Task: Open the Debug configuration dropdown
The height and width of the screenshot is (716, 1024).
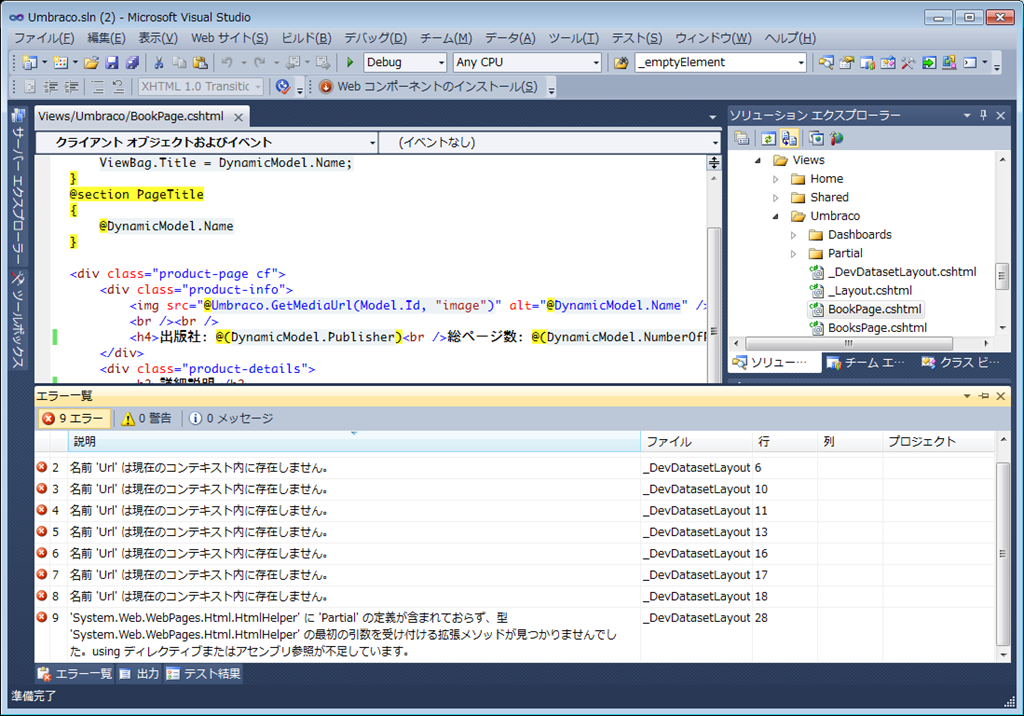Action: [x=405, y=62]
